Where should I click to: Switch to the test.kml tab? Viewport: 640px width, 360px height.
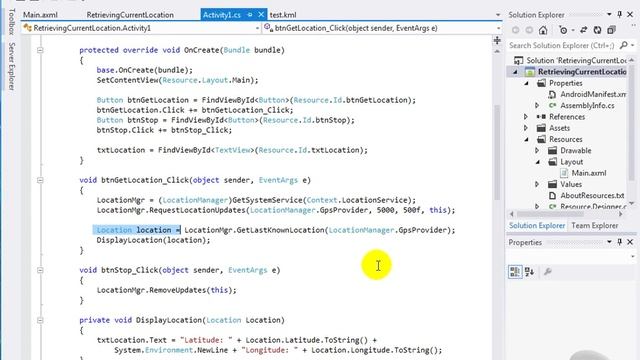coord(283,15)
